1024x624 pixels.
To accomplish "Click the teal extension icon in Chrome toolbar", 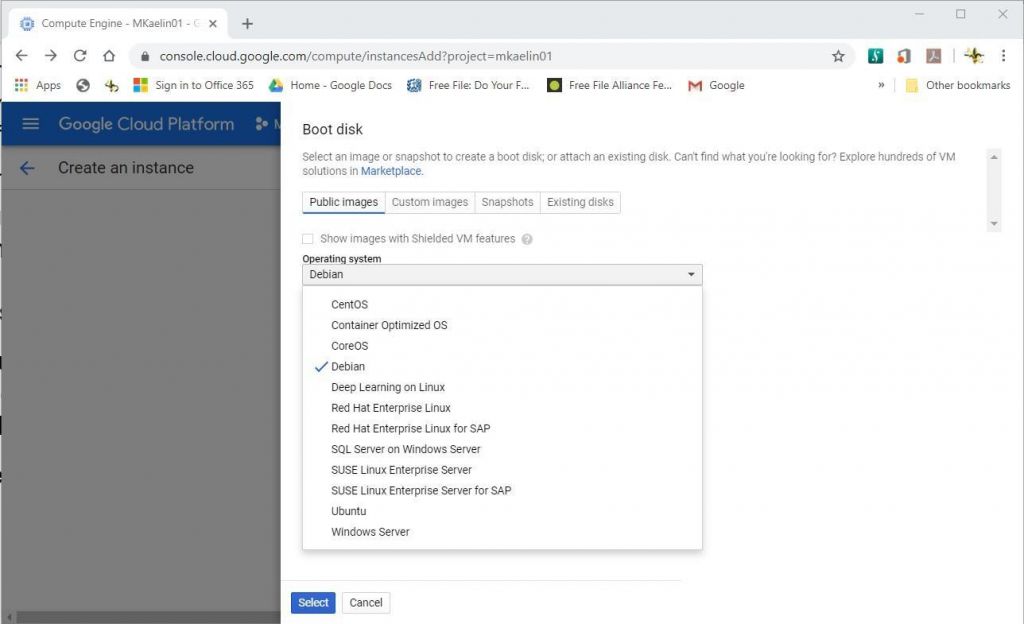I will (873, 57).
